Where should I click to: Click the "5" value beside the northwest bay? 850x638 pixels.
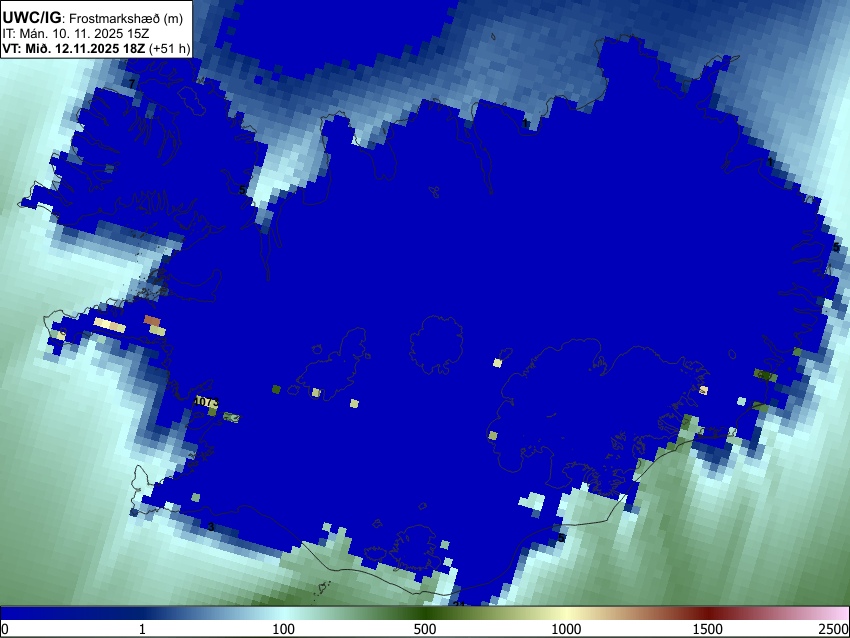[242, 190]
